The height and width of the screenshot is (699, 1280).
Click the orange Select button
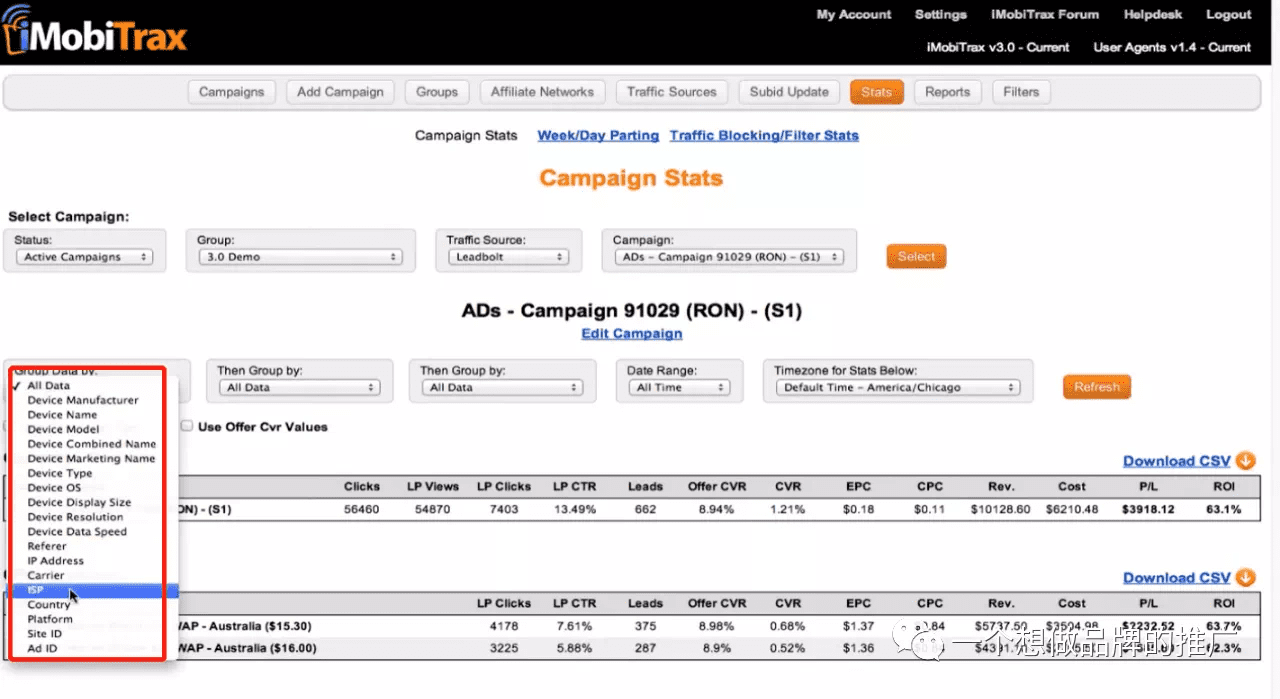[916, 257]
